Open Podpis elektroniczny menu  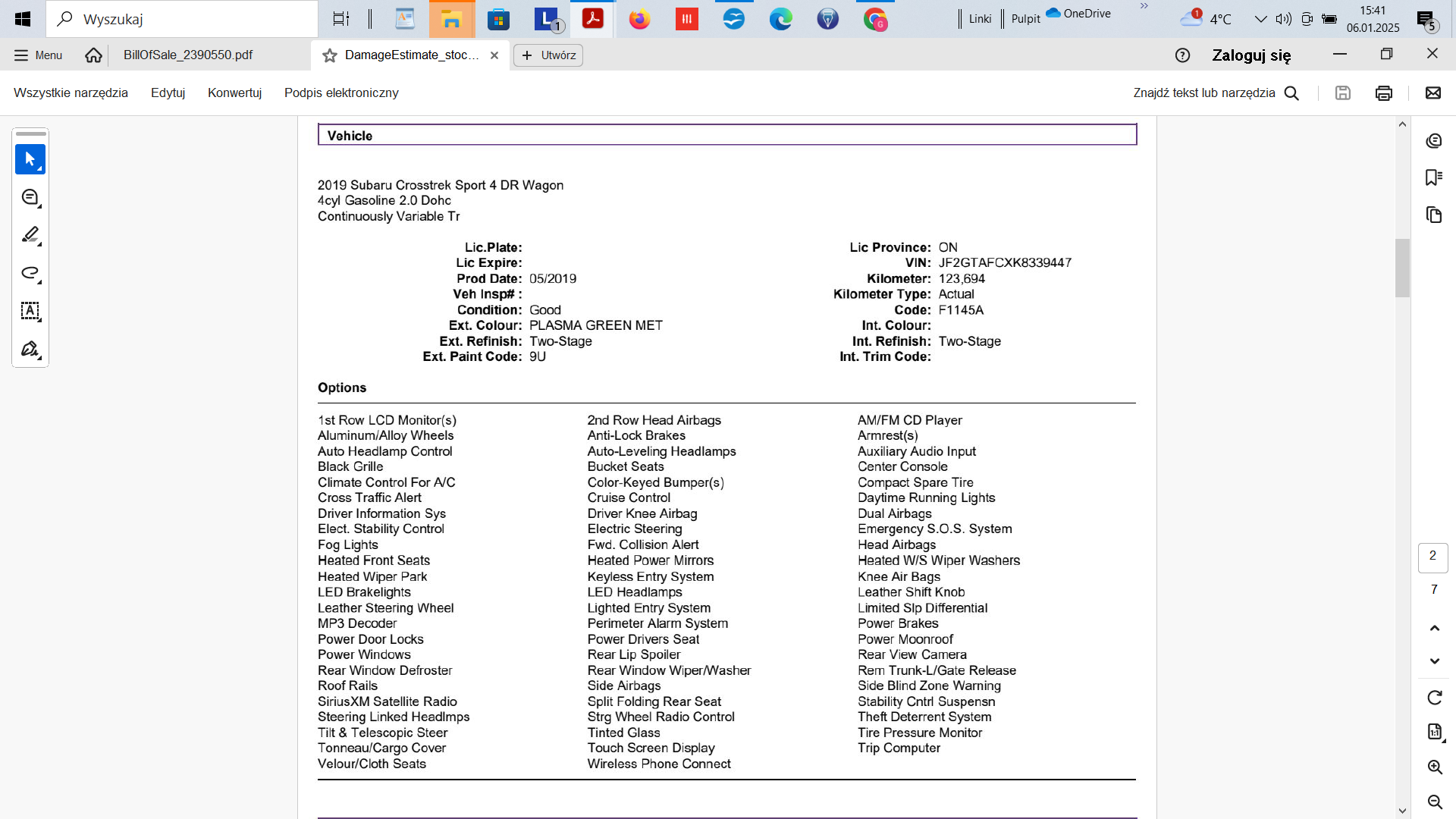pyautogui.click(x=341, y=93)
